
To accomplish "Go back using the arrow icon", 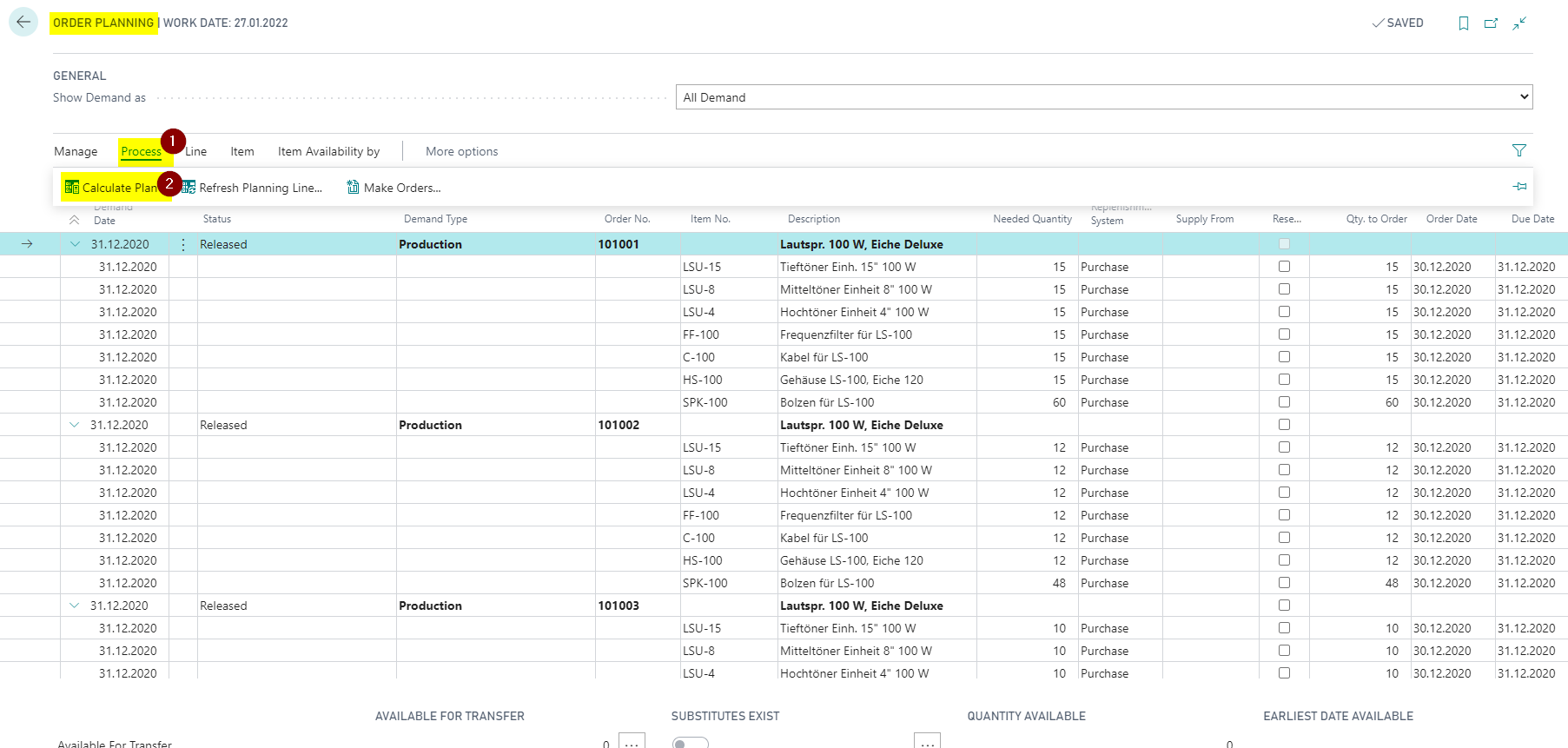I will tap(23, 23).
